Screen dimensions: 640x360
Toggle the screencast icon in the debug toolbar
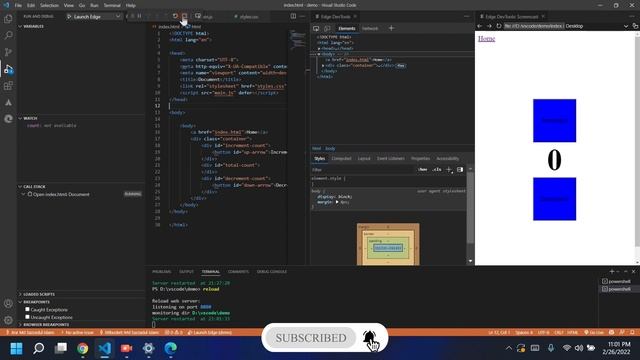198,16
